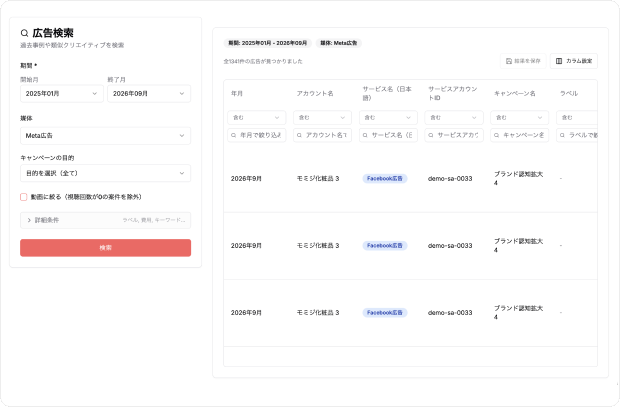The height and width of the screenshot is (407, 620).
Task: Open the 開始月 2025年01月 dropdown
Action: click(62, 94)
